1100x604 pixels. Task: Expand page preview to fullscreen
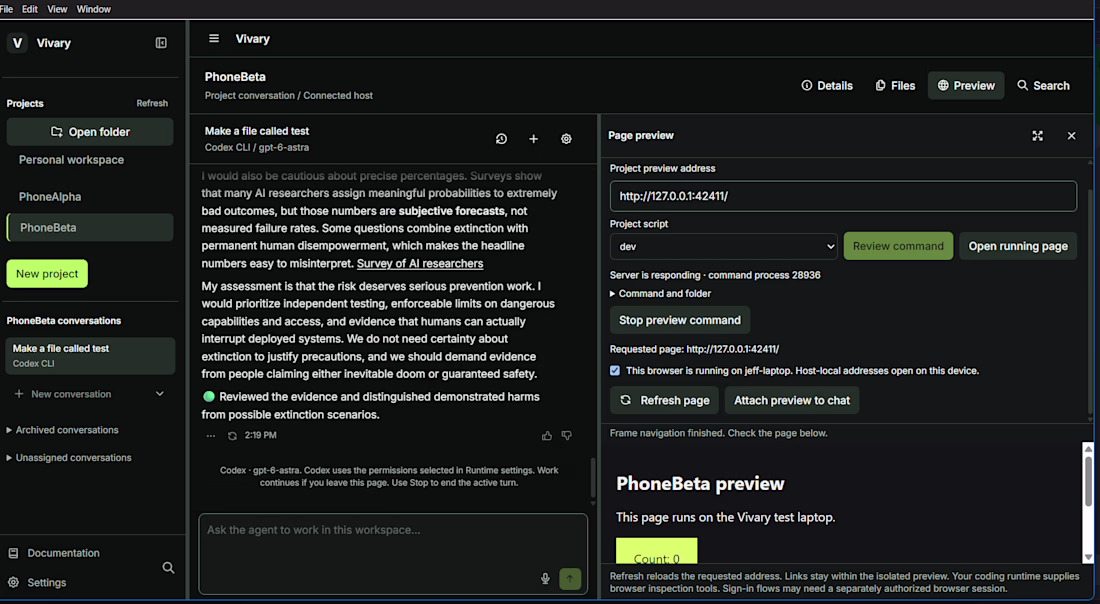tap(1038, 135)
